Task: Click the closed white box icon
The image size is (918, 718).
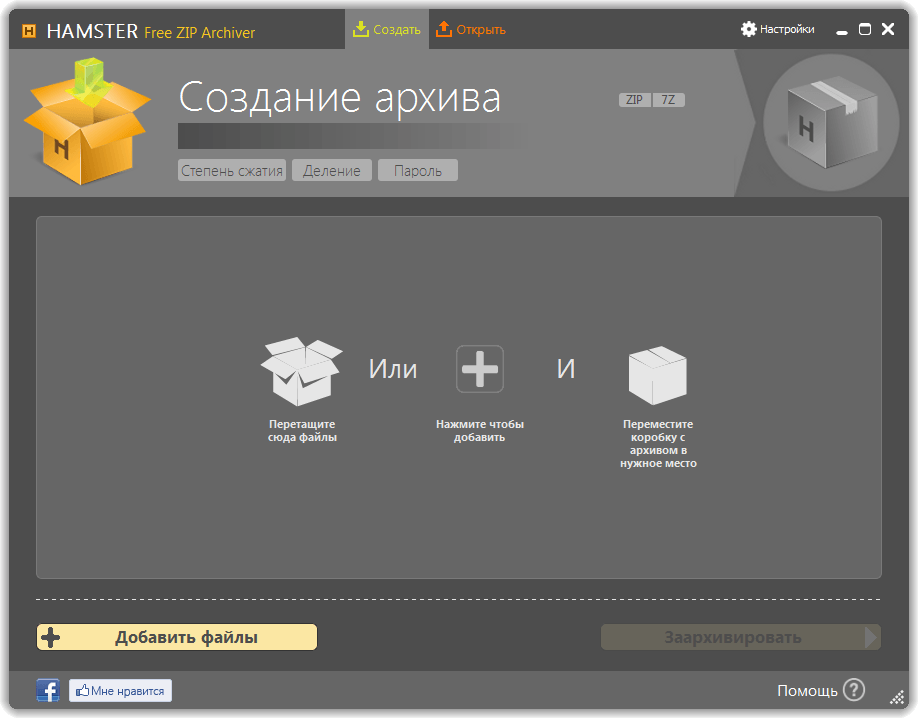Action: pos(657,375)
